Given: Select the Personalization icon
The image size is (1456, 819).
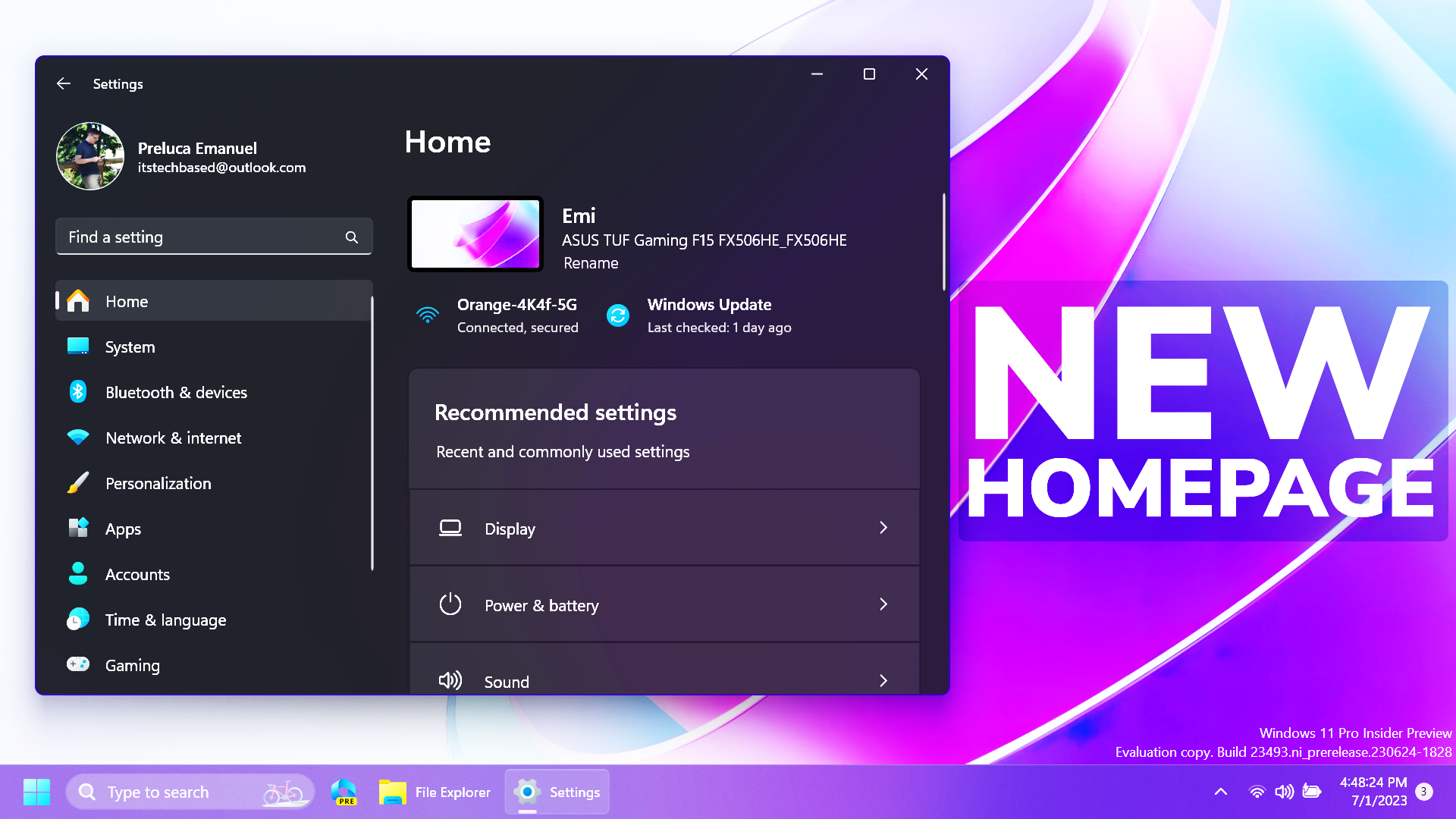Looking at the screenshot, I should 79,483.
